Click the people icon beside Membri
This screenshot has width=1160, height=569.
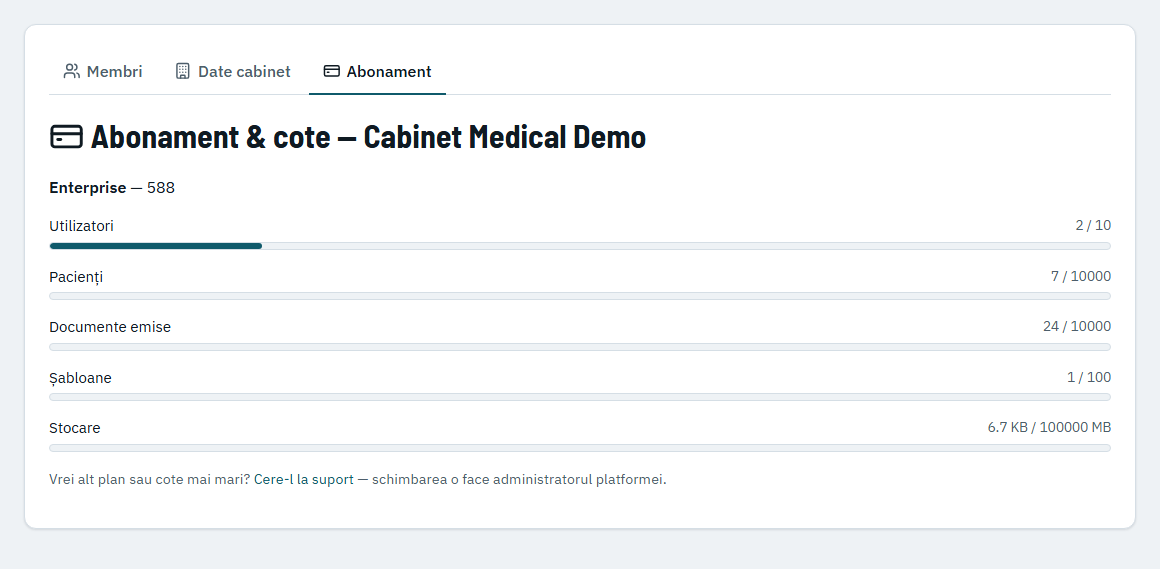tap(72, 71)
